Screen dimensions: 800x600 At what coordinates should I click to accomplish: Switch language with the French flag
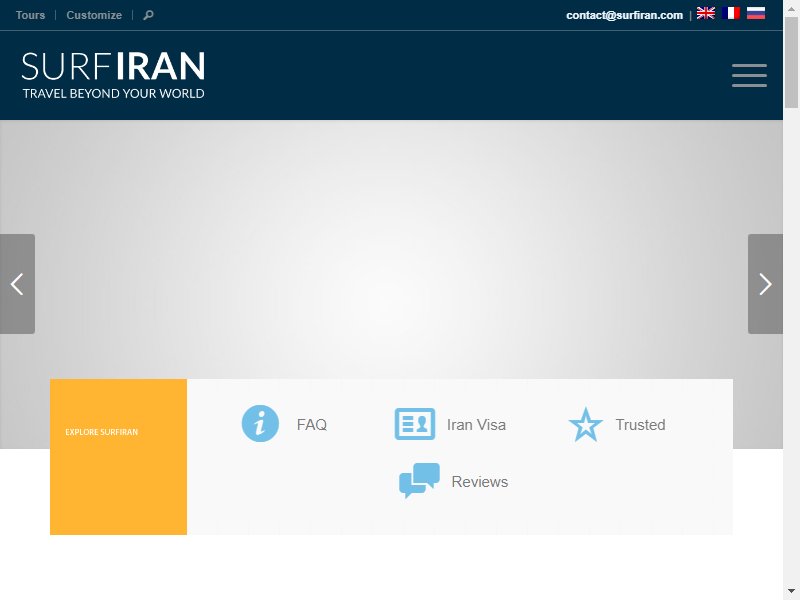click(x=731, y=13)
